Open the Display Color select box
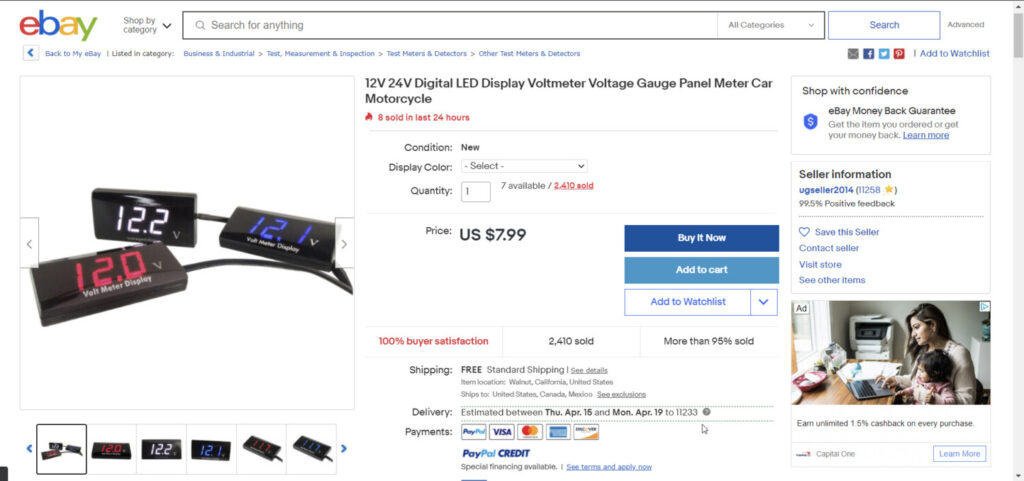 [524, 166]
